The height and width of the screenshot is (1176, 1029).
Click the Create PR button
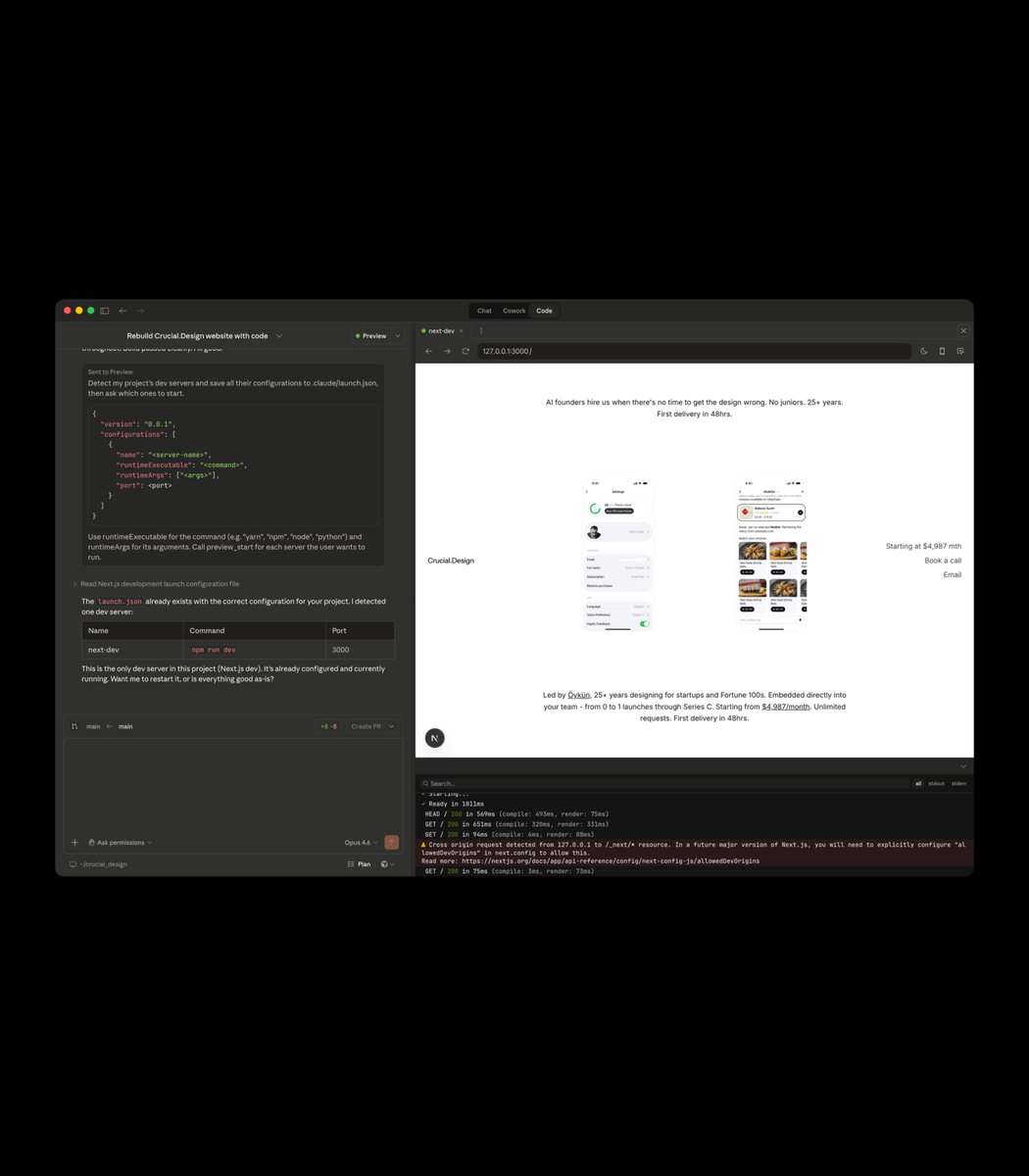pos(367,726)
